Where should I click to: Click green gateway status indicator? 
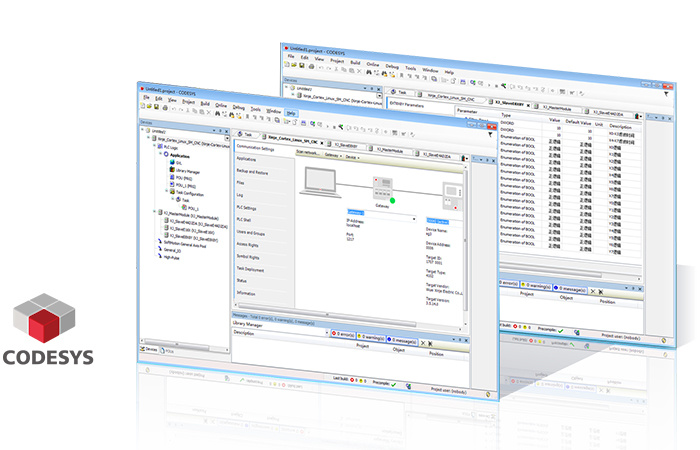(x=392, y=200)
